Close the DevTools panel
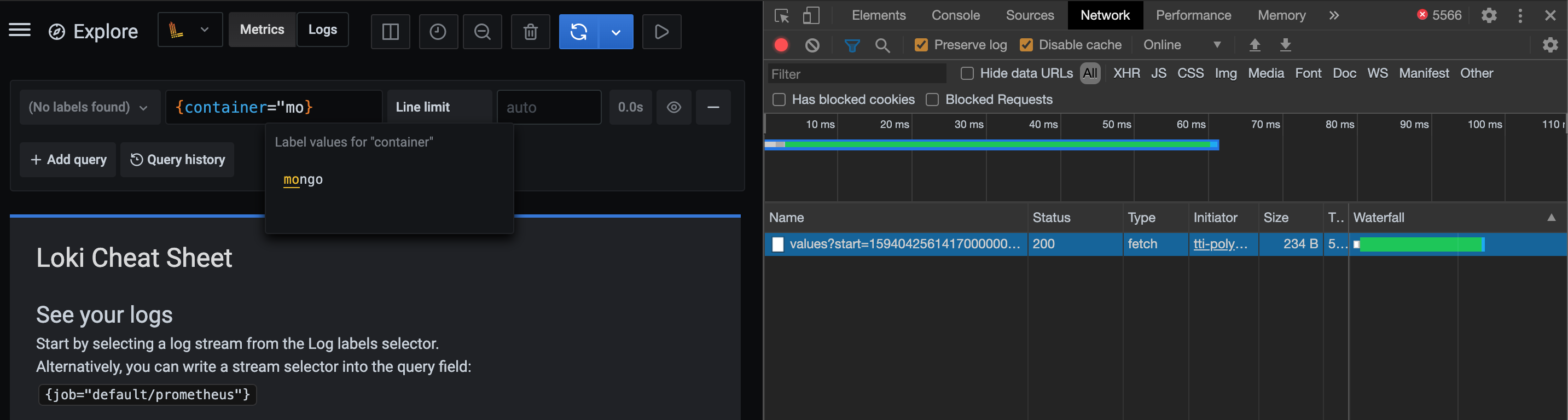 (x=1550, y=15)
